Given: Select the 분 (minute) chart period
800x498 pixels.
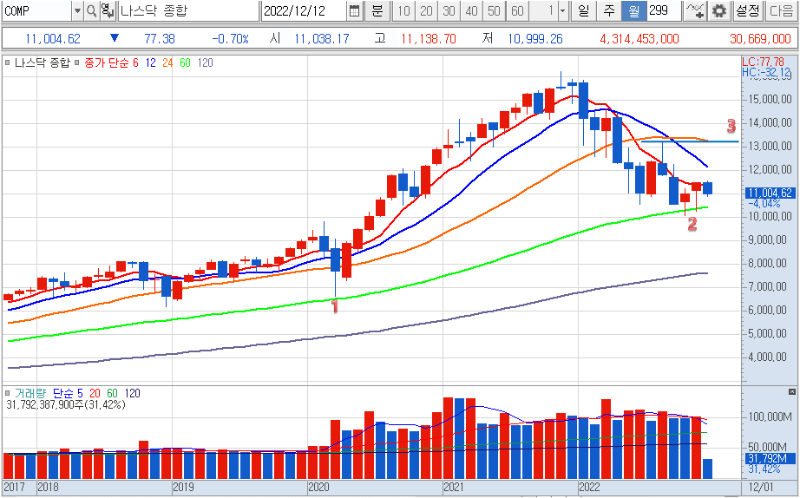Looking at the screenshot, I should pos(377,11).
